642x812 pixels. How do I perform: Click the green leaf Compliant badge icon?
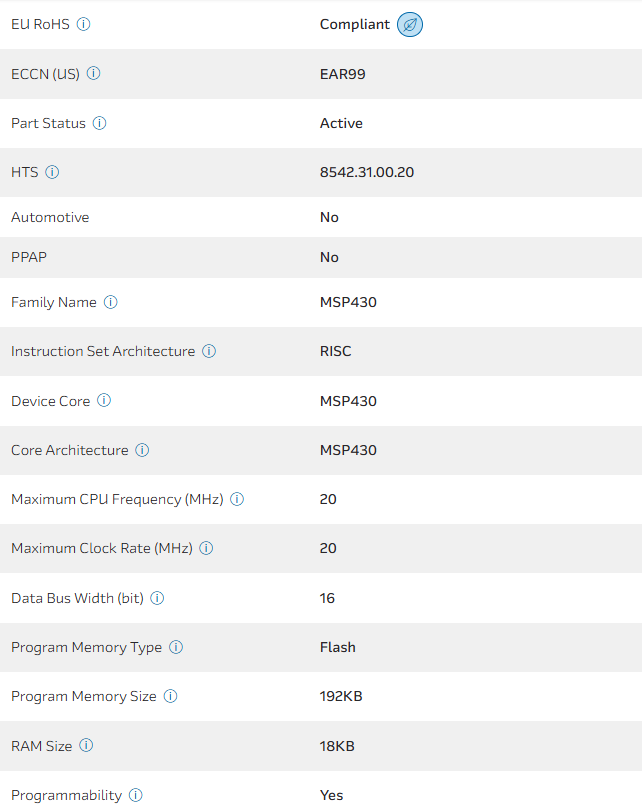[410, 25]
